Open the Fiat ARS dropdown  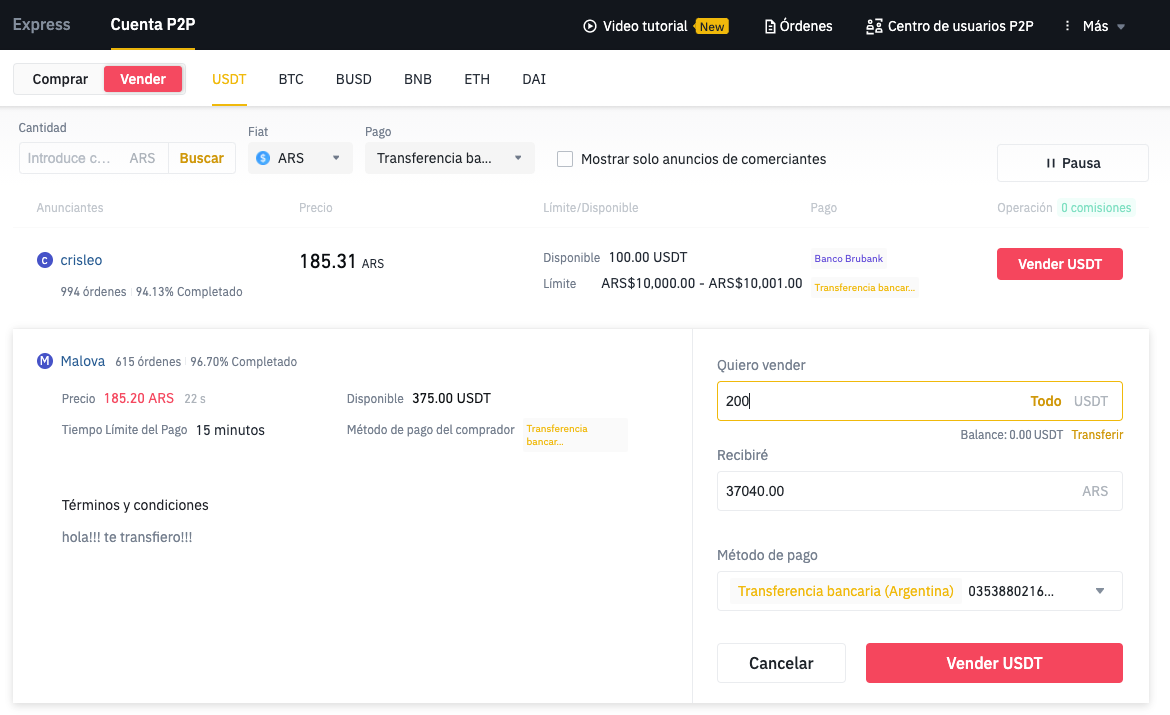point(300,158)
